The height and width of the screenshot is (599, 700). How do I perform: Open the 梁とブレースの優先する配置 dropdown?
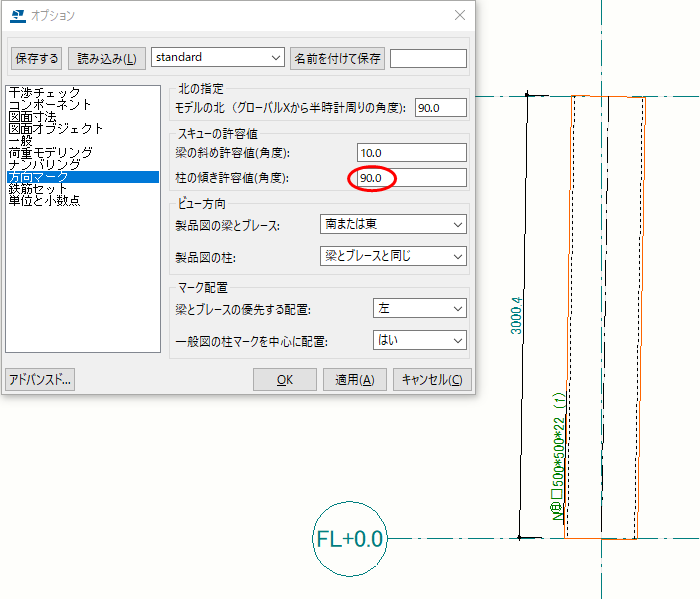[x=420, y=308]
